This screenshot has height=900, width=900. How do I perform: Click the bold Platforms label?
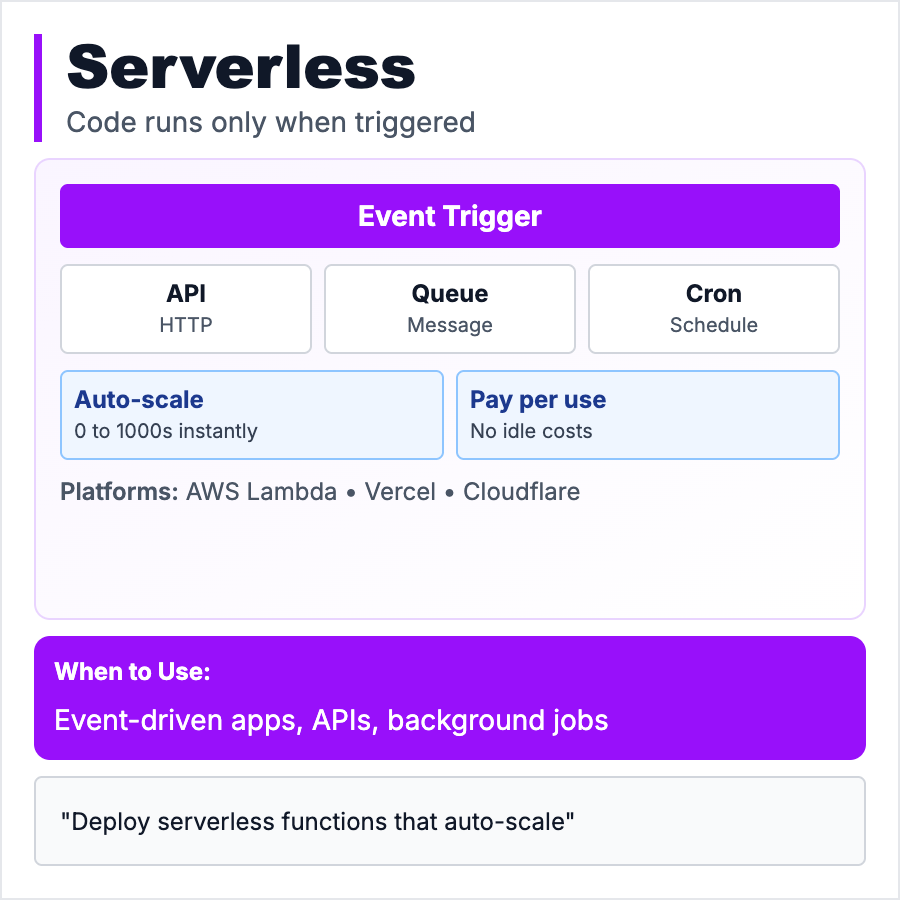pos(119,492)
